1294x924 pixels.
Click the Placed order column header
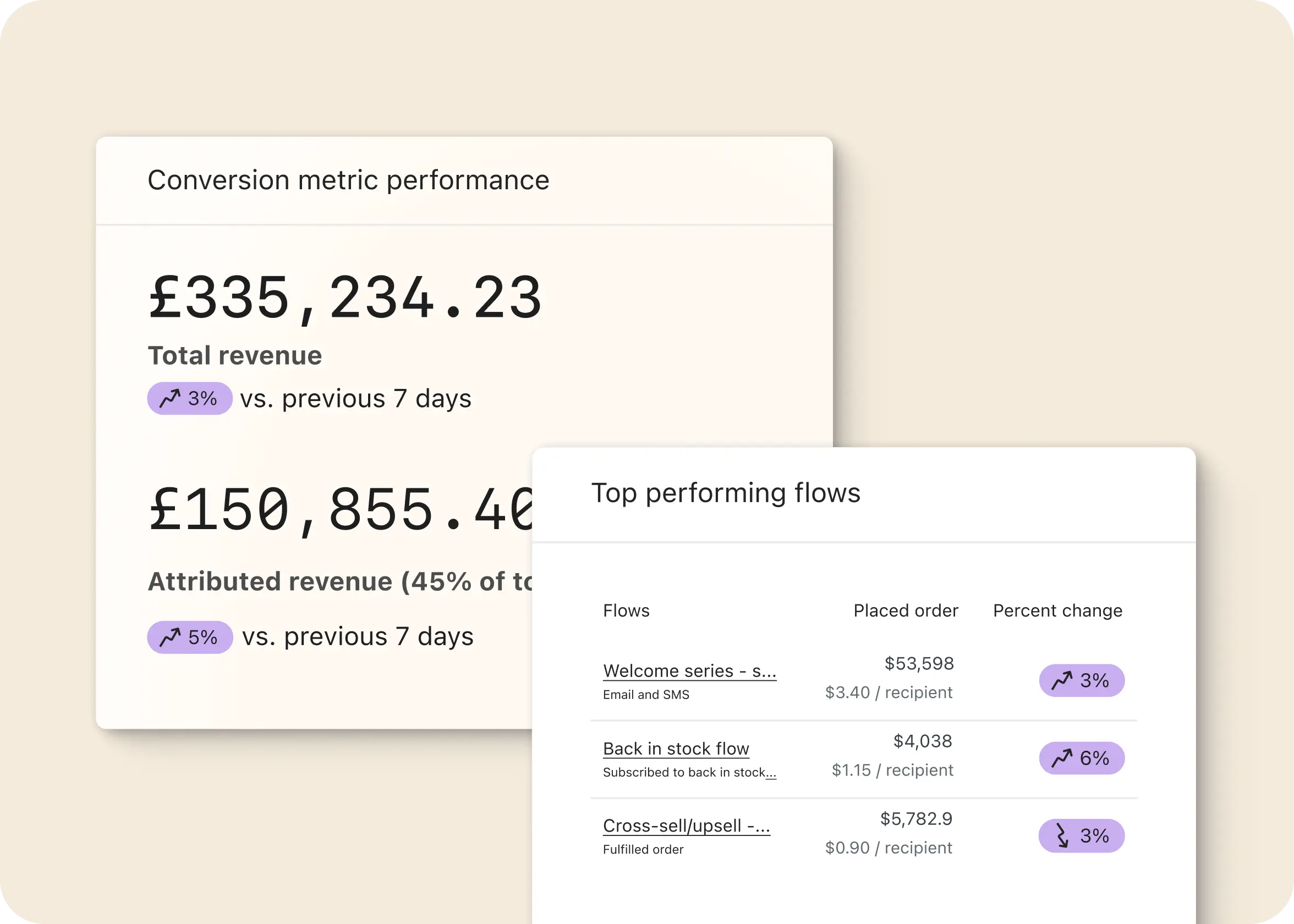pos(906,610)
